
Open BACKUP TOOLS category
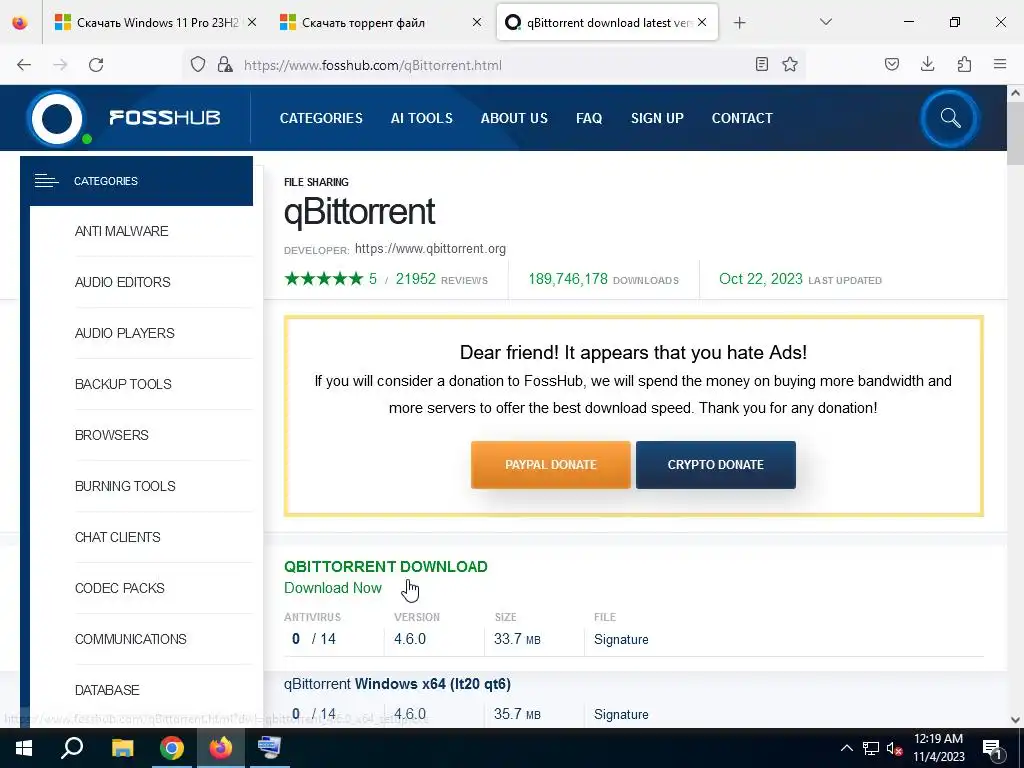click(x=123, y=384)
